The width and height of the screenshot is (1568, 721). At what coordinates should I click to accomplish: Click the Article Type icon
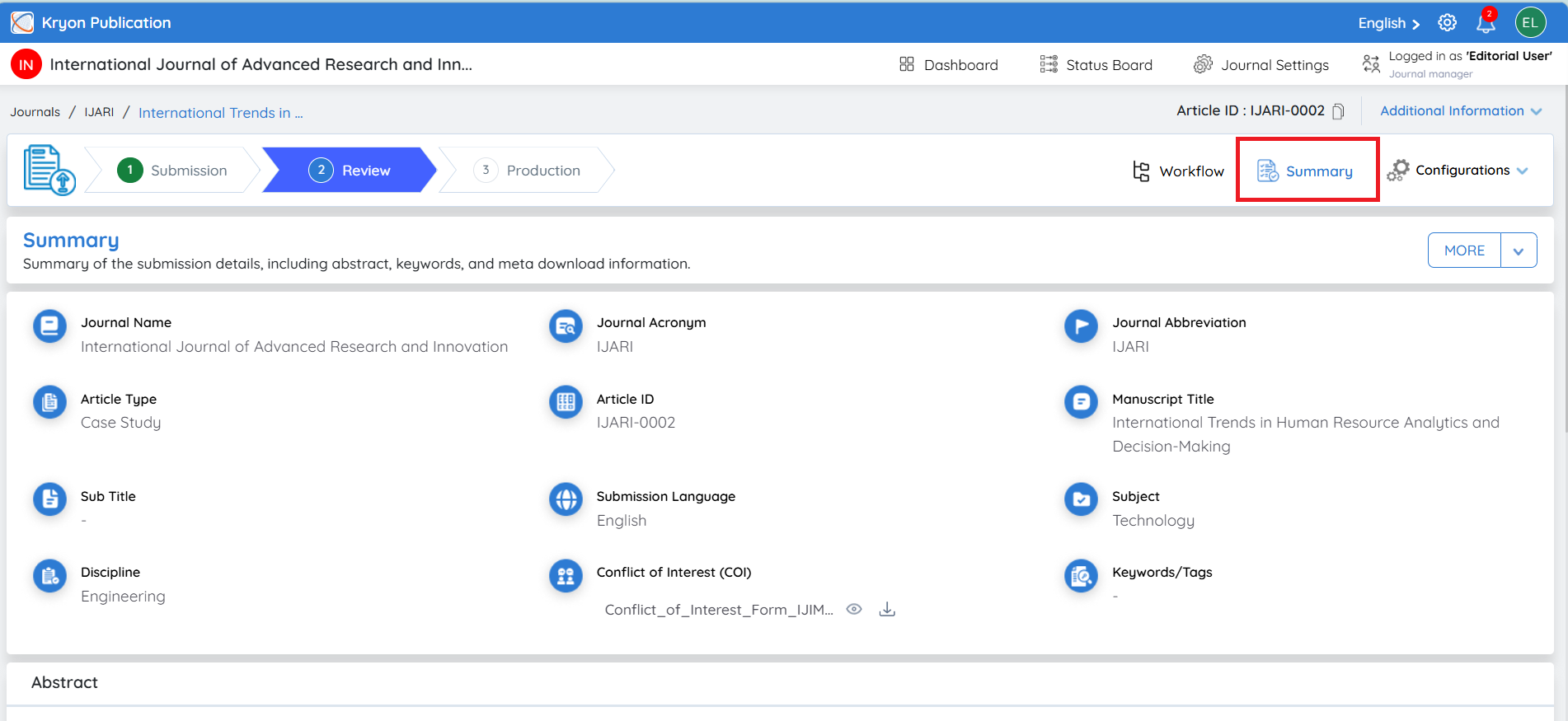pyautogui.click(x=49, y=402)
